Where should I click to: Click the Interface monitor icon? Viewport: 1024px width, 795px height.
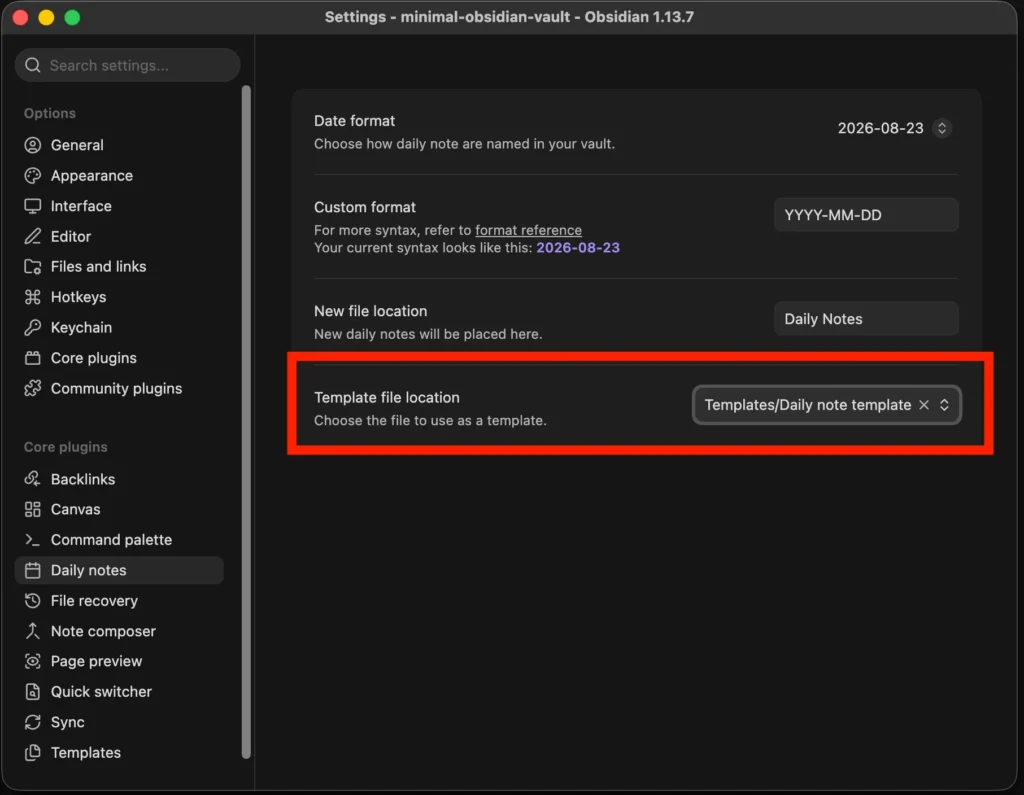(33, 206)
